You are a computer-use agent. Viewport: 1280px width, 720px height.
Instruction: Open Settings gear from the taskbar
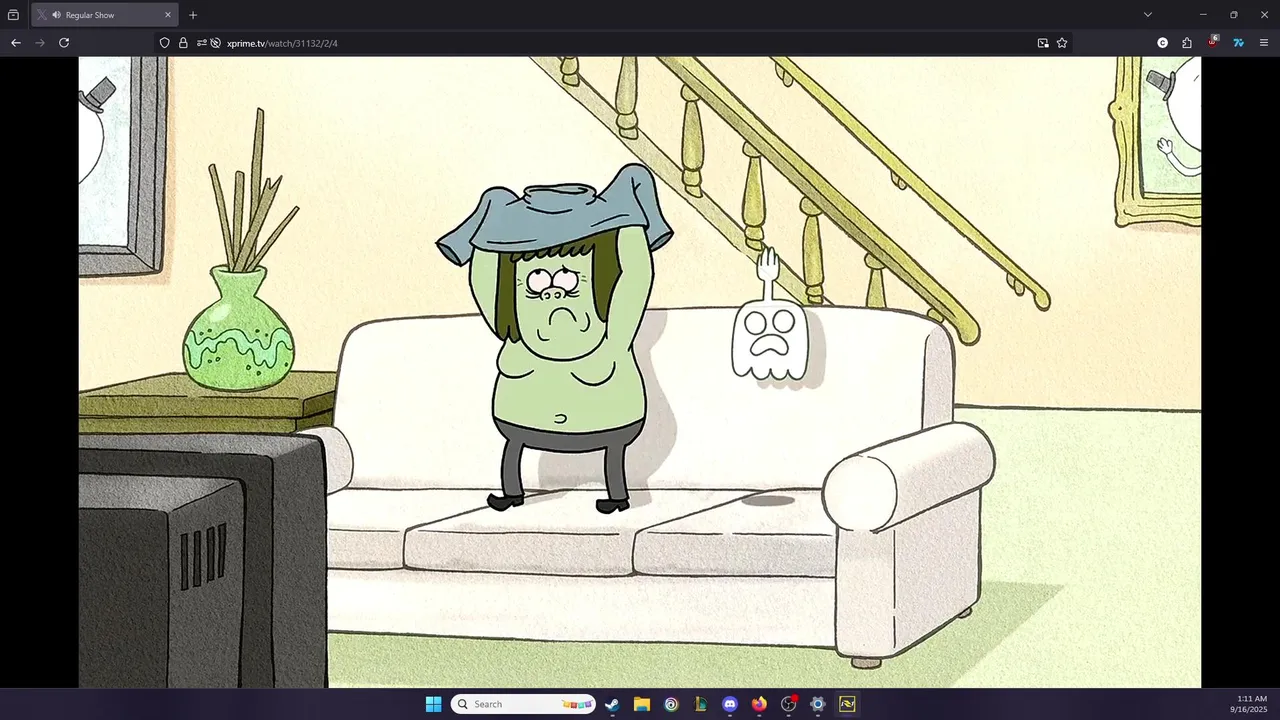818,704
